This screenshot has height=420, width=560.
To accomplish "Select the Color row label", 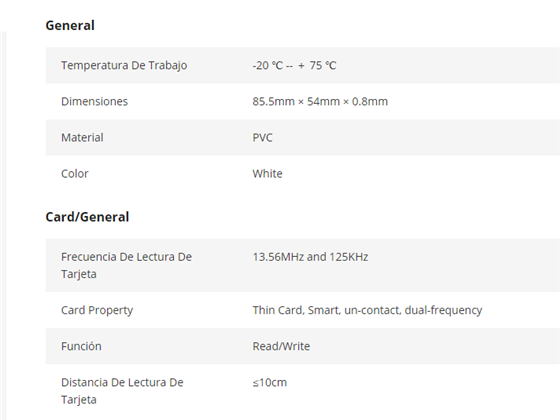I will pos(75,174).
